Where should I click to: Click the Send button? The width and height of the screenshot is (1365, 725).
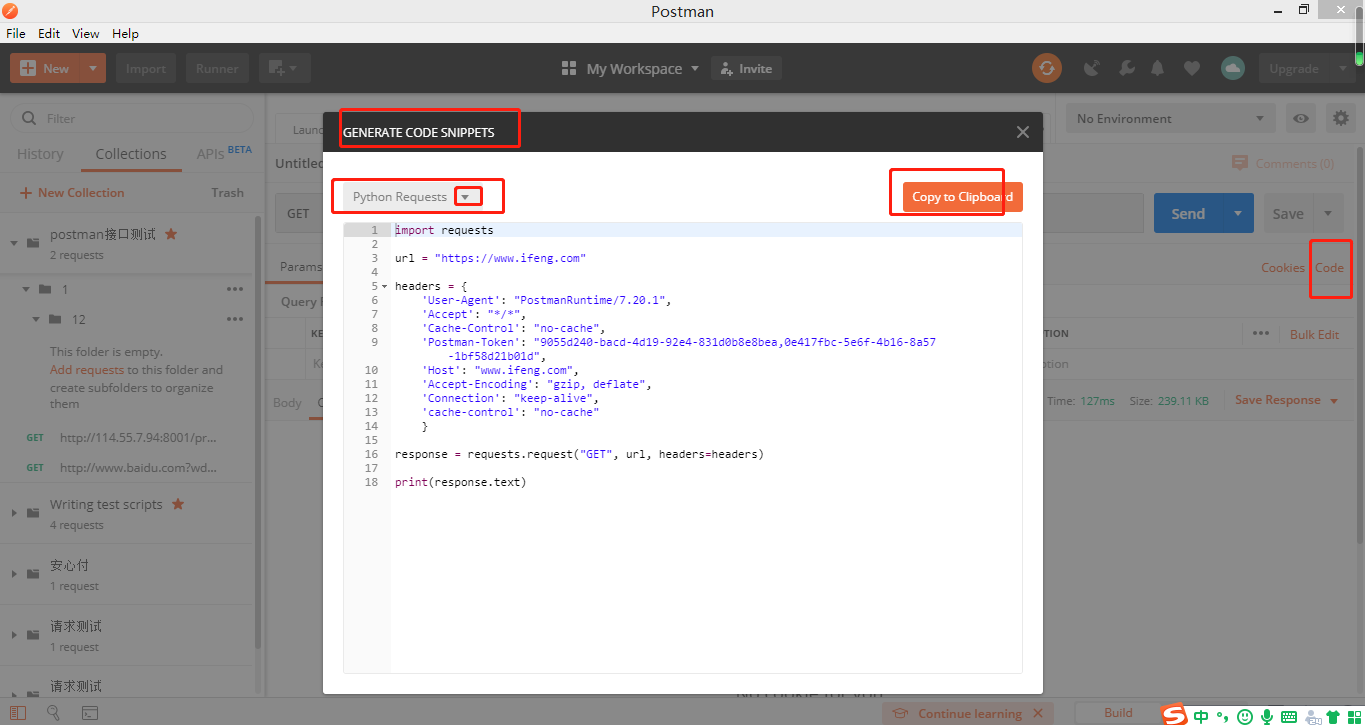pos(1188,213)
